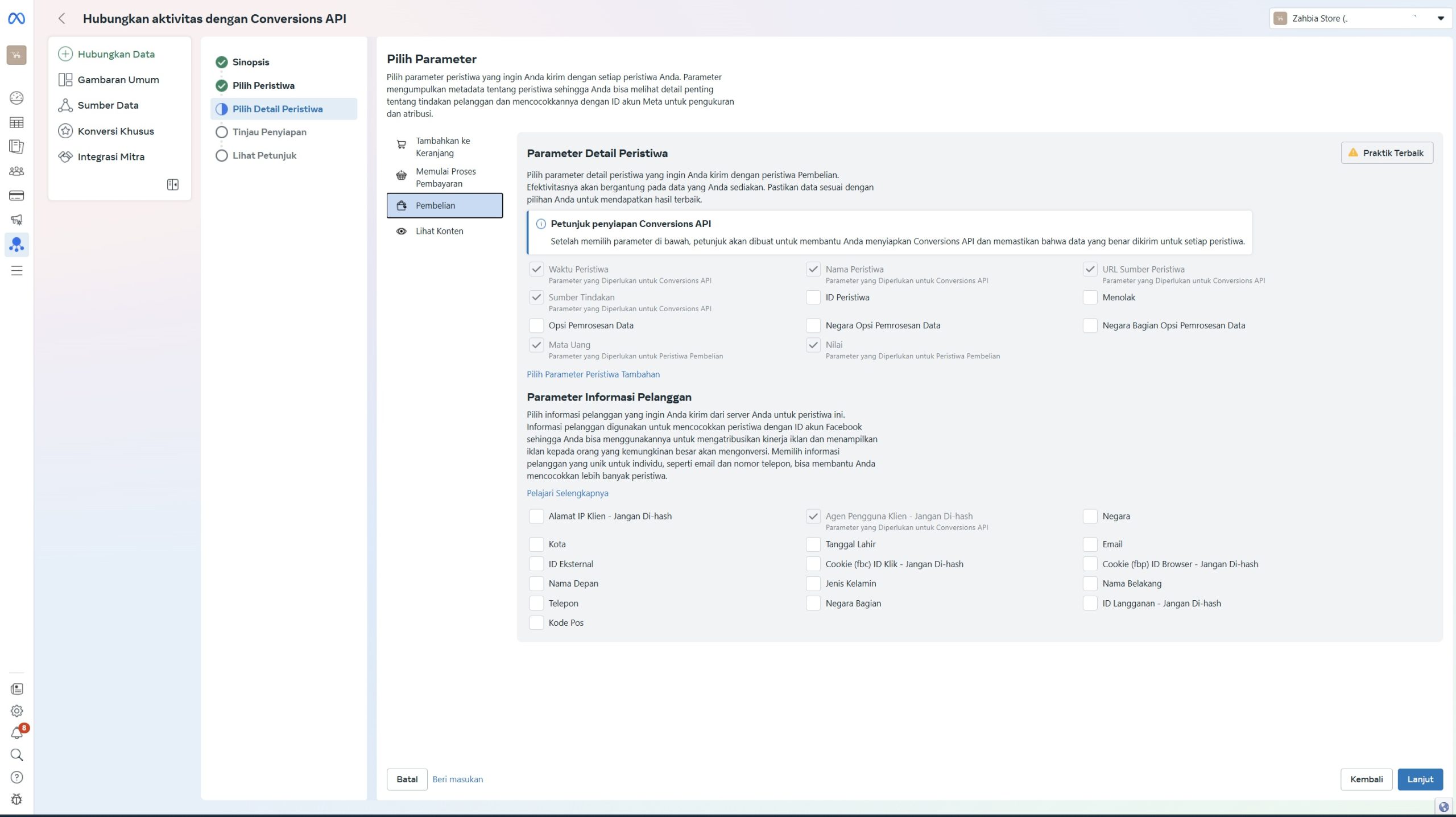Open the settings gear in sidebar
This screenshot has width=1456, height=817.
[x=17, y=711]
